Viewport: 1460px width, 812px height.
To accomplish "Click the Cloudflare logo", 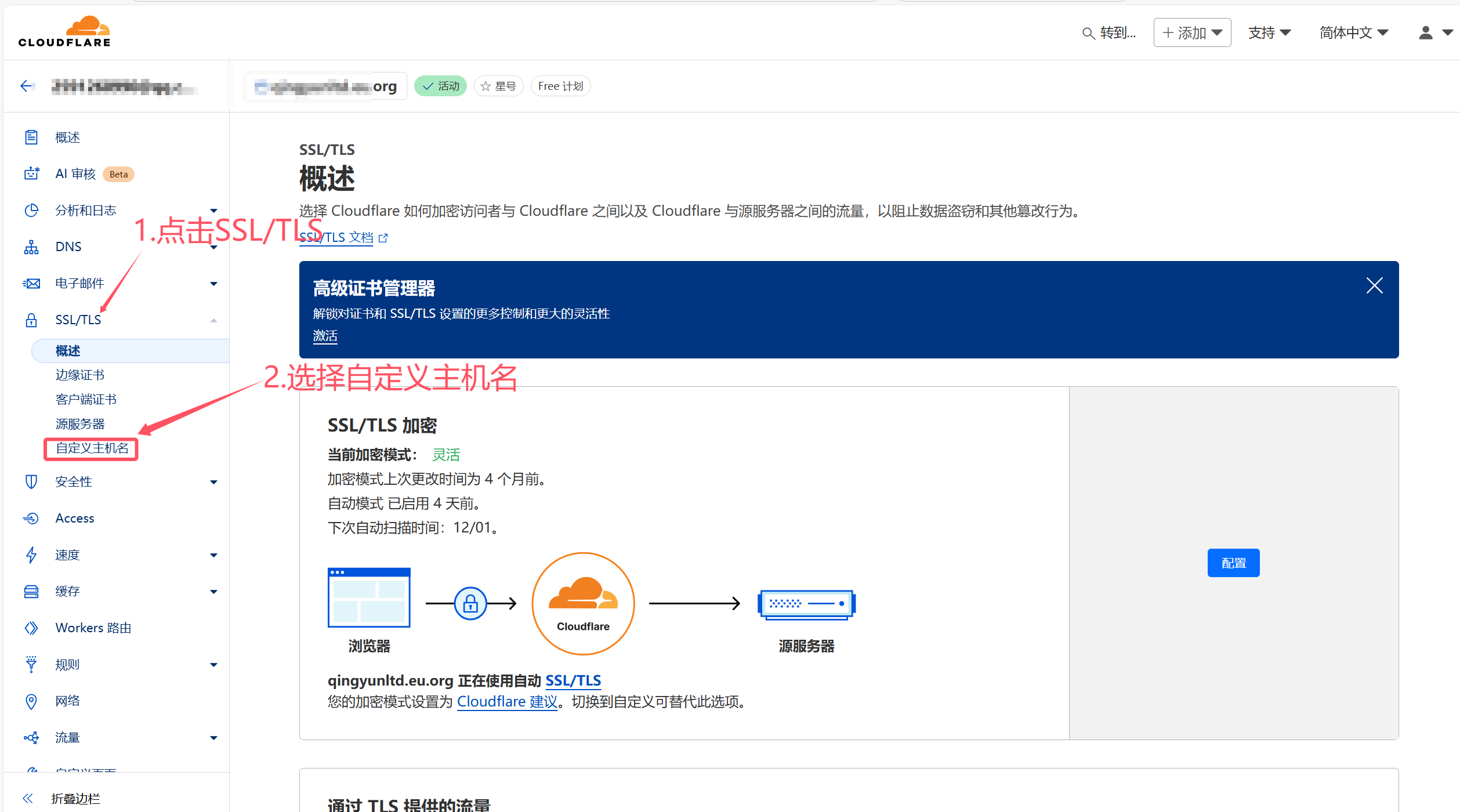I will (64, 31).
